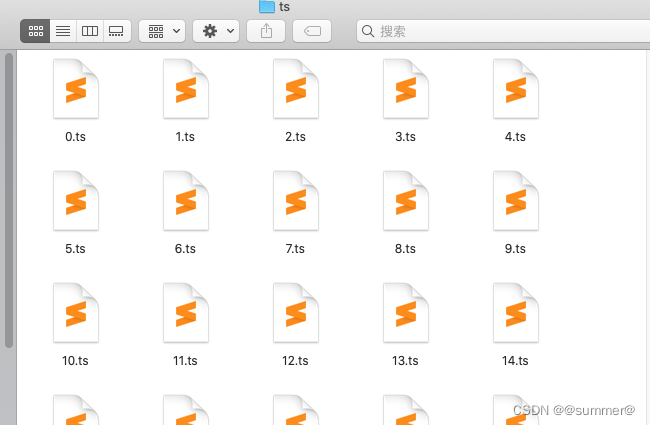Open the group-by arrangement dropdown
The height and width of the screenshot is (425, 650).
point(162,31)
